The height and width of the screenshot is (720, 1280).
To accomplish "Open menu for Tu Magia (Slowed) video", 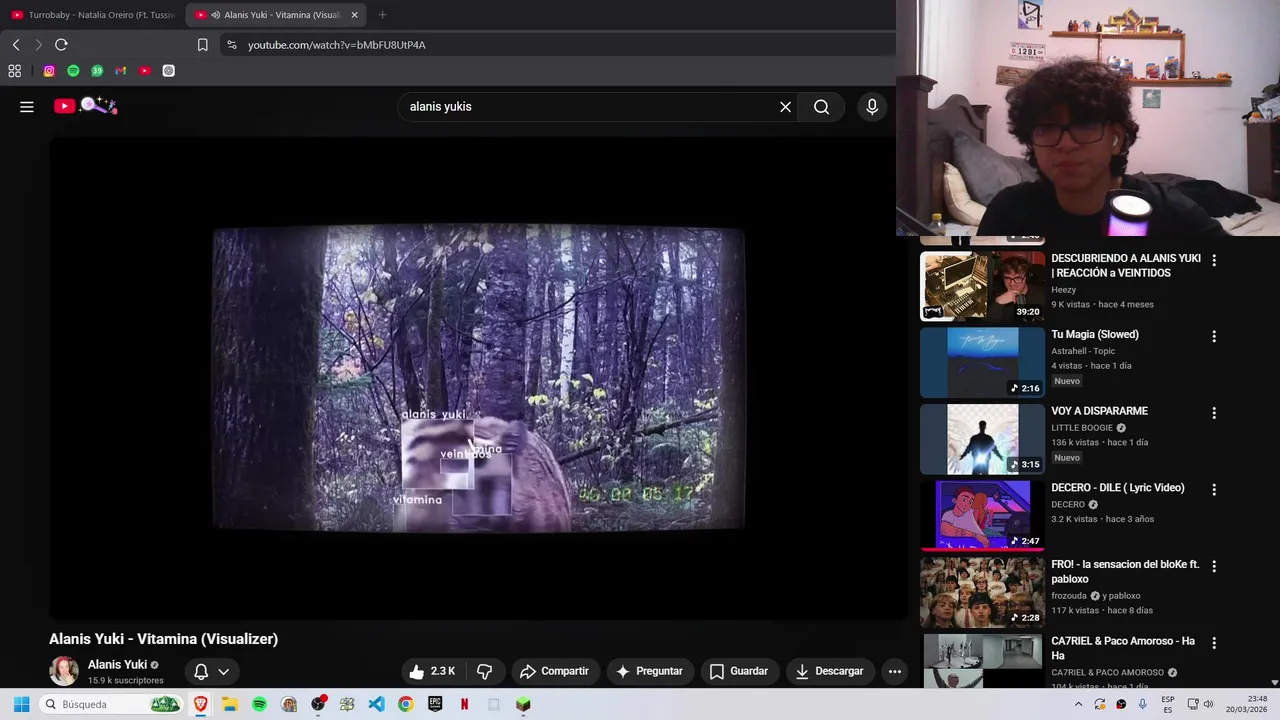I will coord(1214,337).
